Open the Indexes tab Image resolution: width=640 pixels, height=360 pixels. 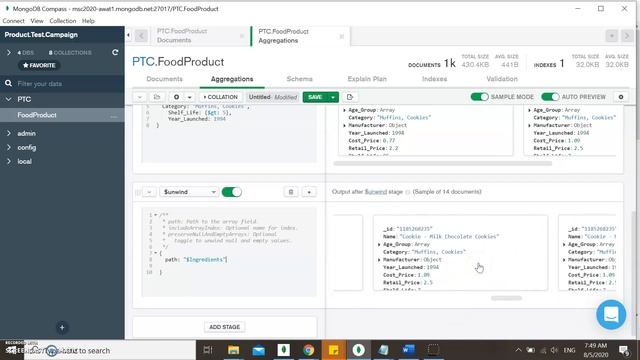434,79
